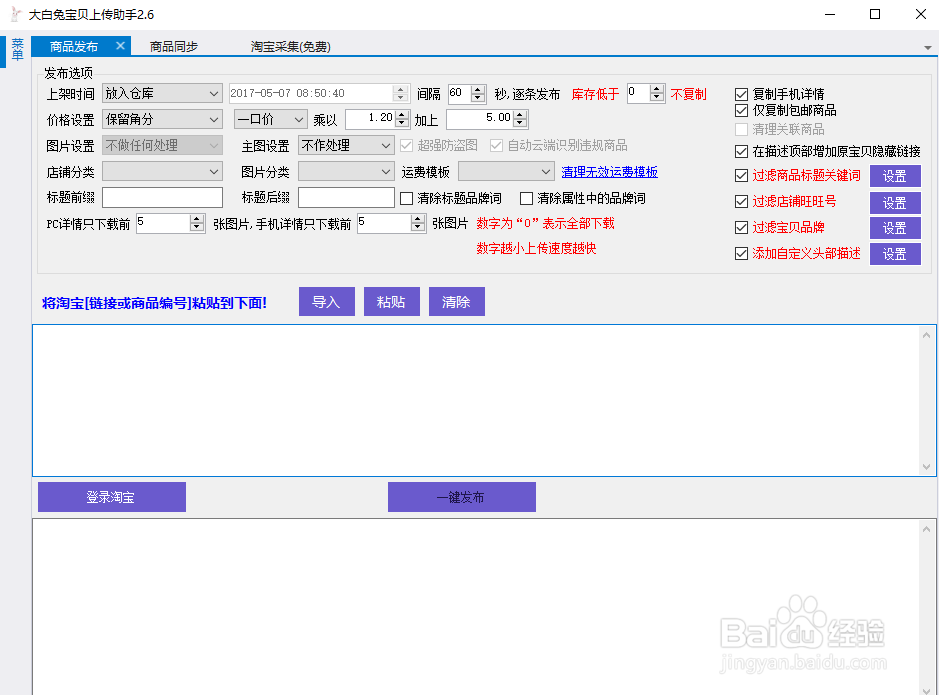The height and width of the screenshot is (695, 939).
Task: Decrease 手机详情只下载前 image count
Action: click(x=417, y=227)
